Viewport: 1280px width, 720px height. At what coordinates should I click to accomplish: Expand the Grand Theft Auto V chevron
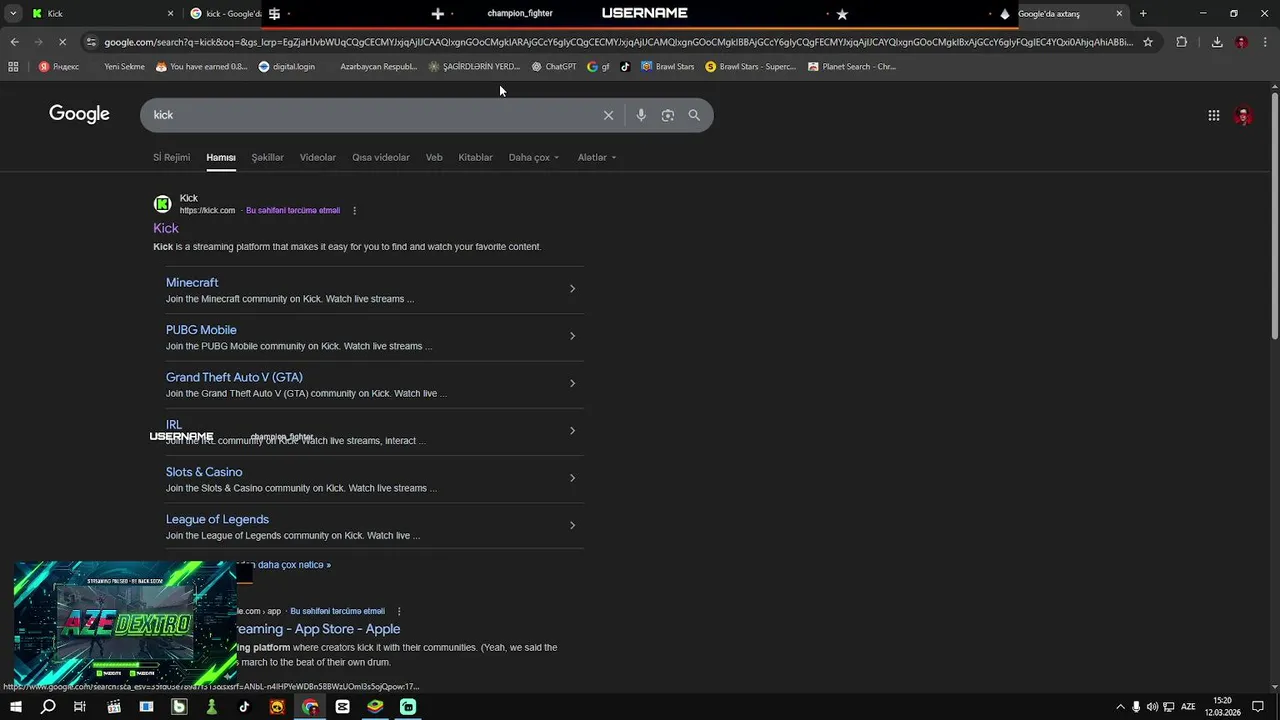[x=572, y=383]
